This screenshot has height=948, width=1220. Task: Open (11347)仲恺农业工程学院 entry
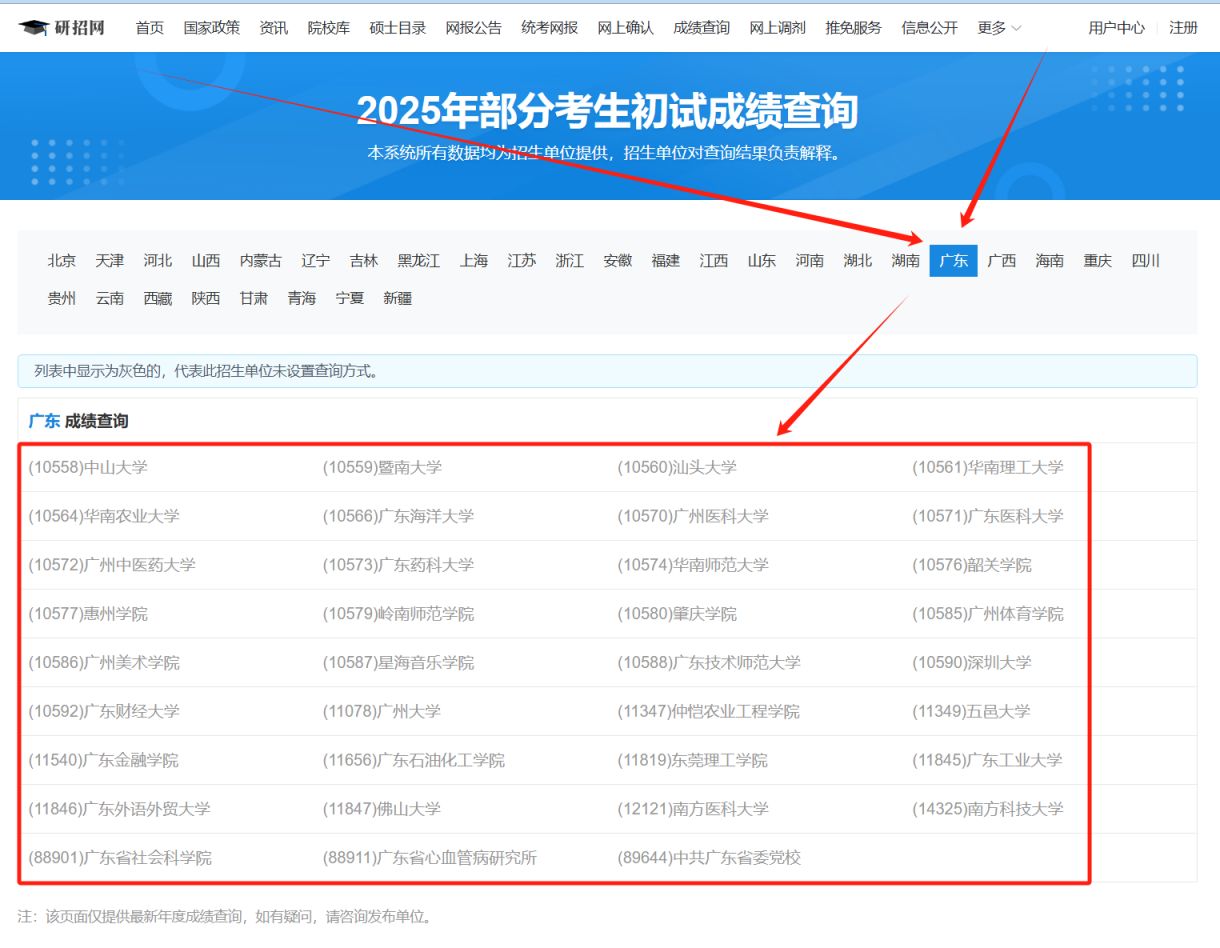[x=709, y=712]
